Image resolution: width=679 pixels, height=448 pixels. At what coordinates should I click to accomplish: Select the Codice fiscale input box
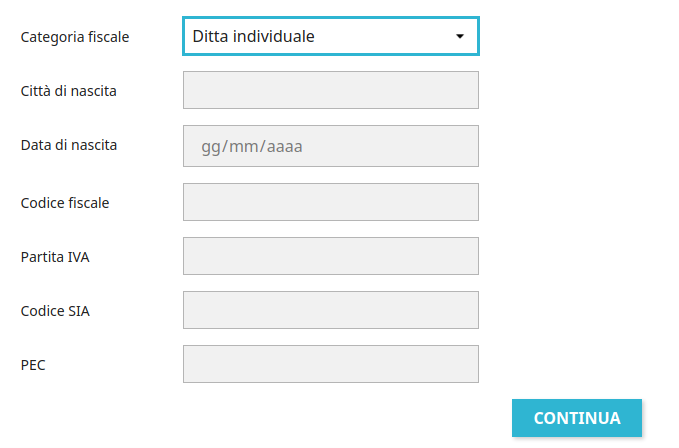[x=330, y=202]
